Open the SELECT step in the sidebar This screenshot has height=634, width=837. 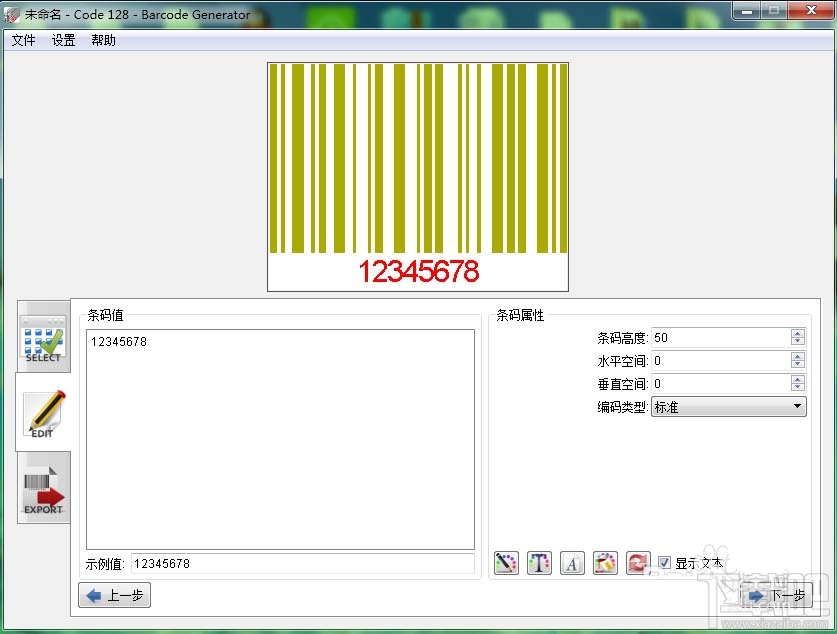pyautogui.click(x=42, y=340)
